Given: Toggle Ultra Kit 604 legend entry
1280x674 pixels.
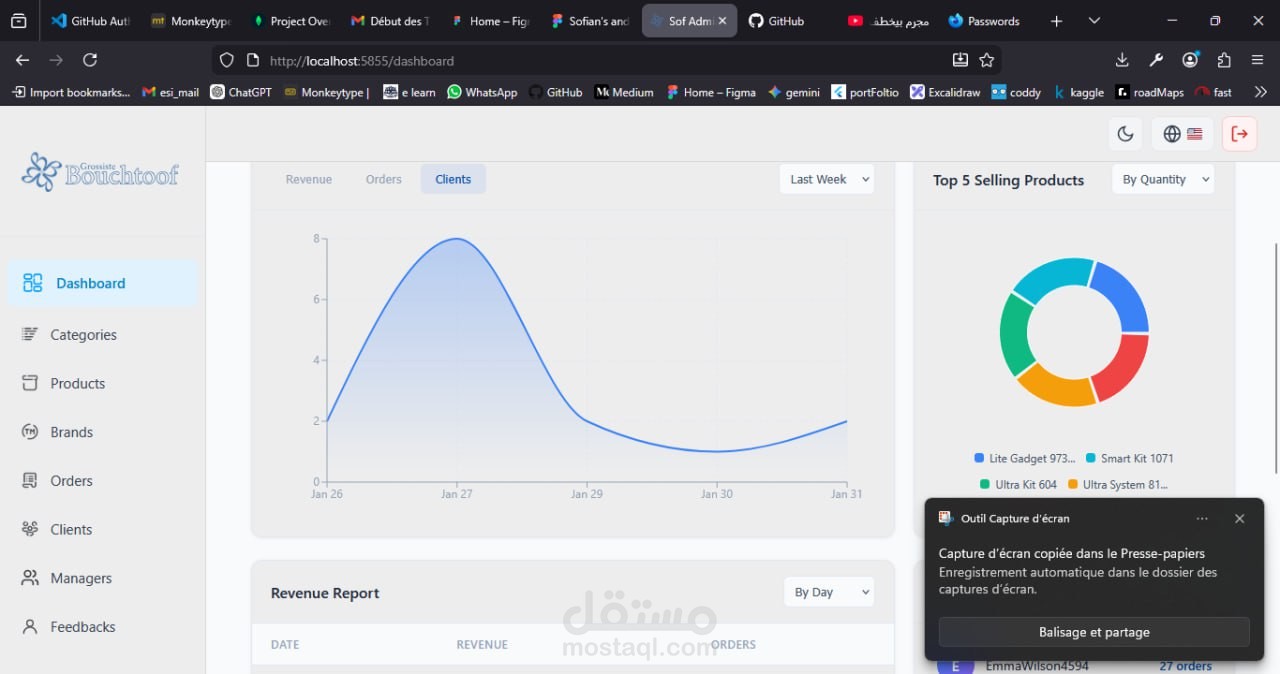Looking at the screenshot, I should (x=1018, y=484).
